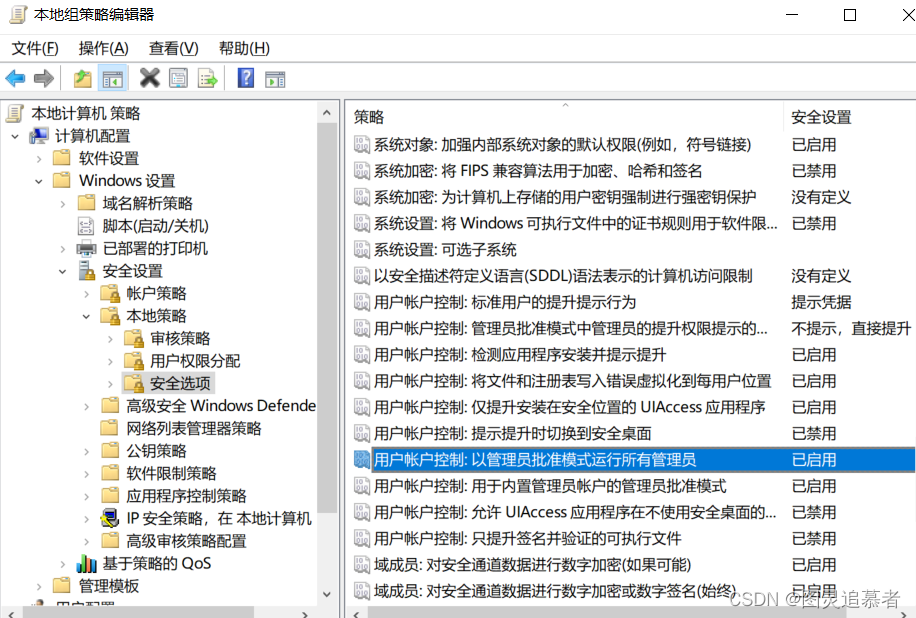Click the Forward arrow toolbar icon
The height and width of the screenshot is (618, 916).
44,78
